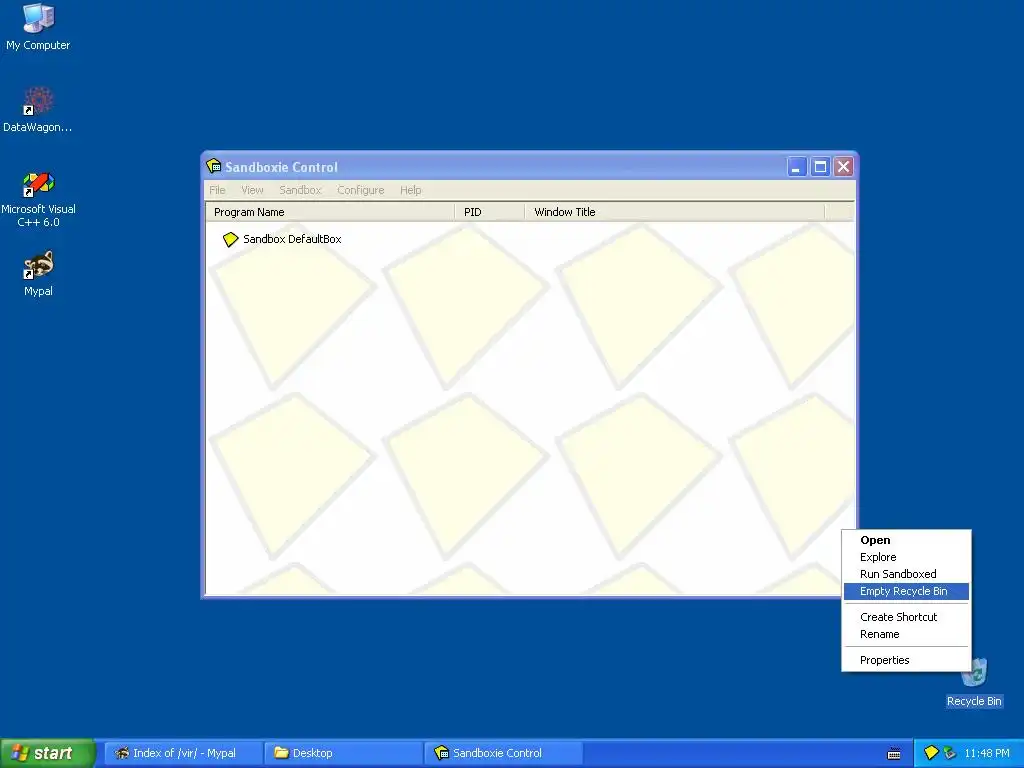Open the Windows start button
Screen dimensions: 1024x768
point(48,753)
